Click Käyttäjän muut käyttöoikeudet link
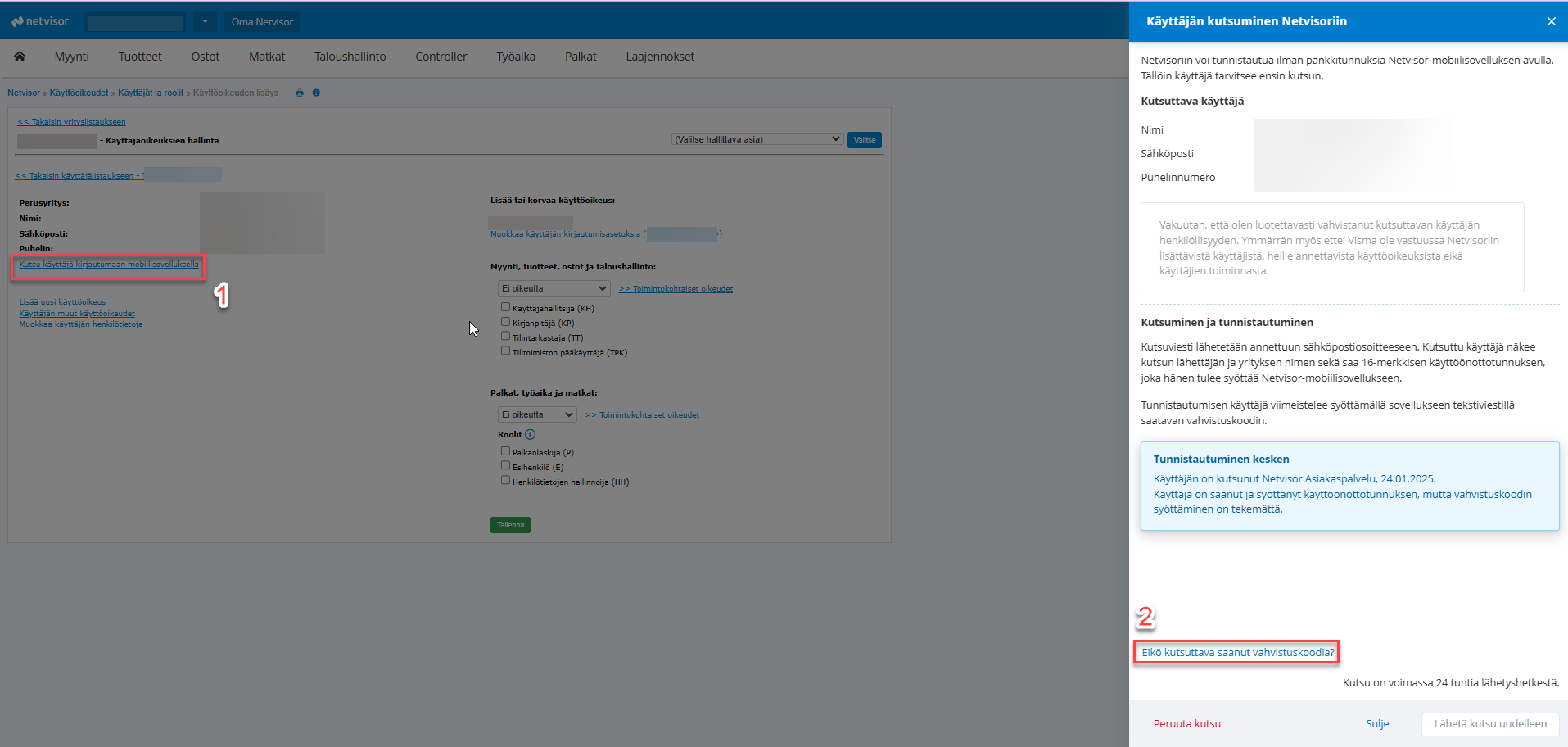Screen dimensions: 1568x747 coord(77,314)
